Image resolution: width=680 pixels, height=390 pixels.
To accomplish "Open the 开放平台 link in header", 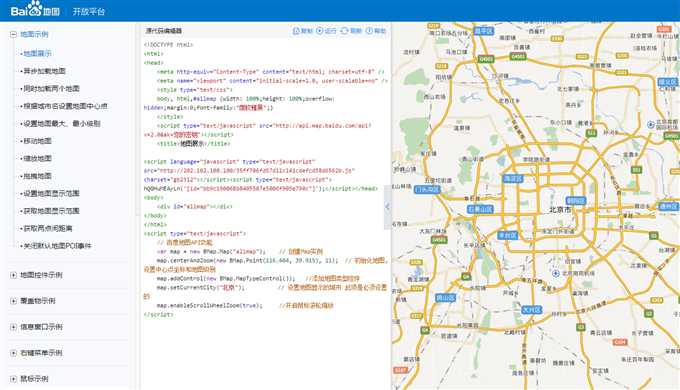I will 89,11.
